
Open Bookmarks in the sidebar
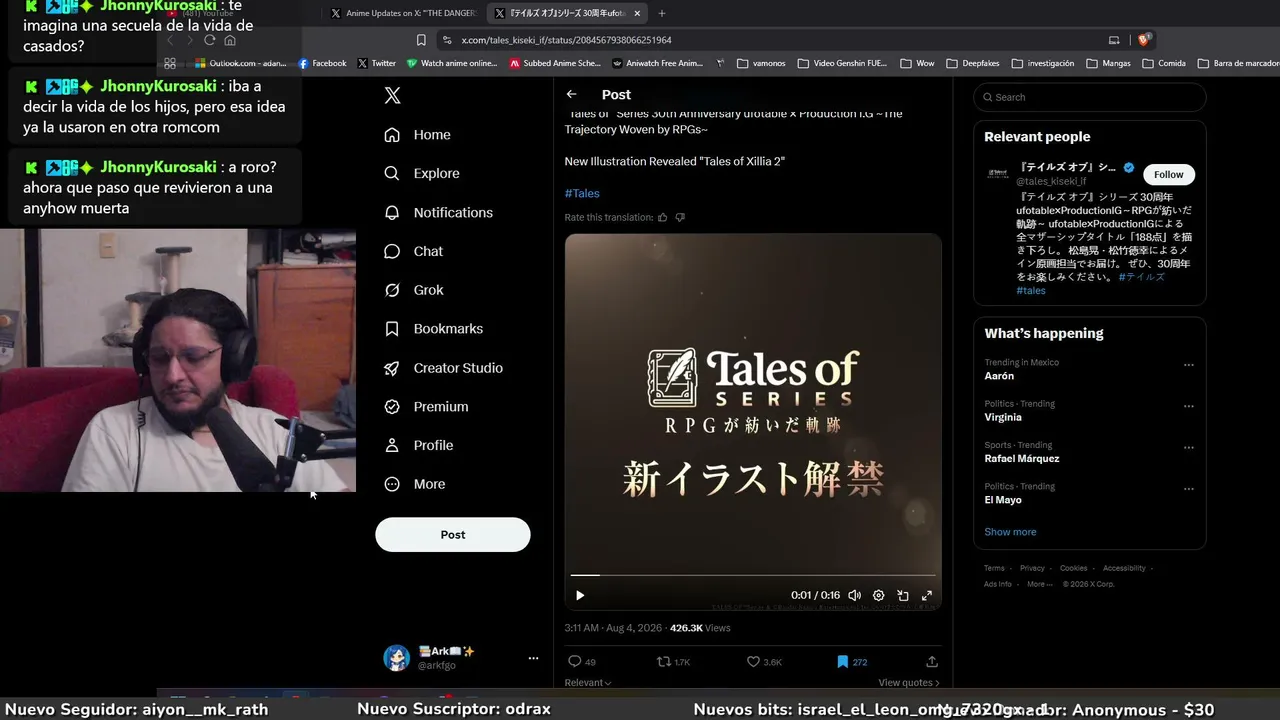[434, 329]
